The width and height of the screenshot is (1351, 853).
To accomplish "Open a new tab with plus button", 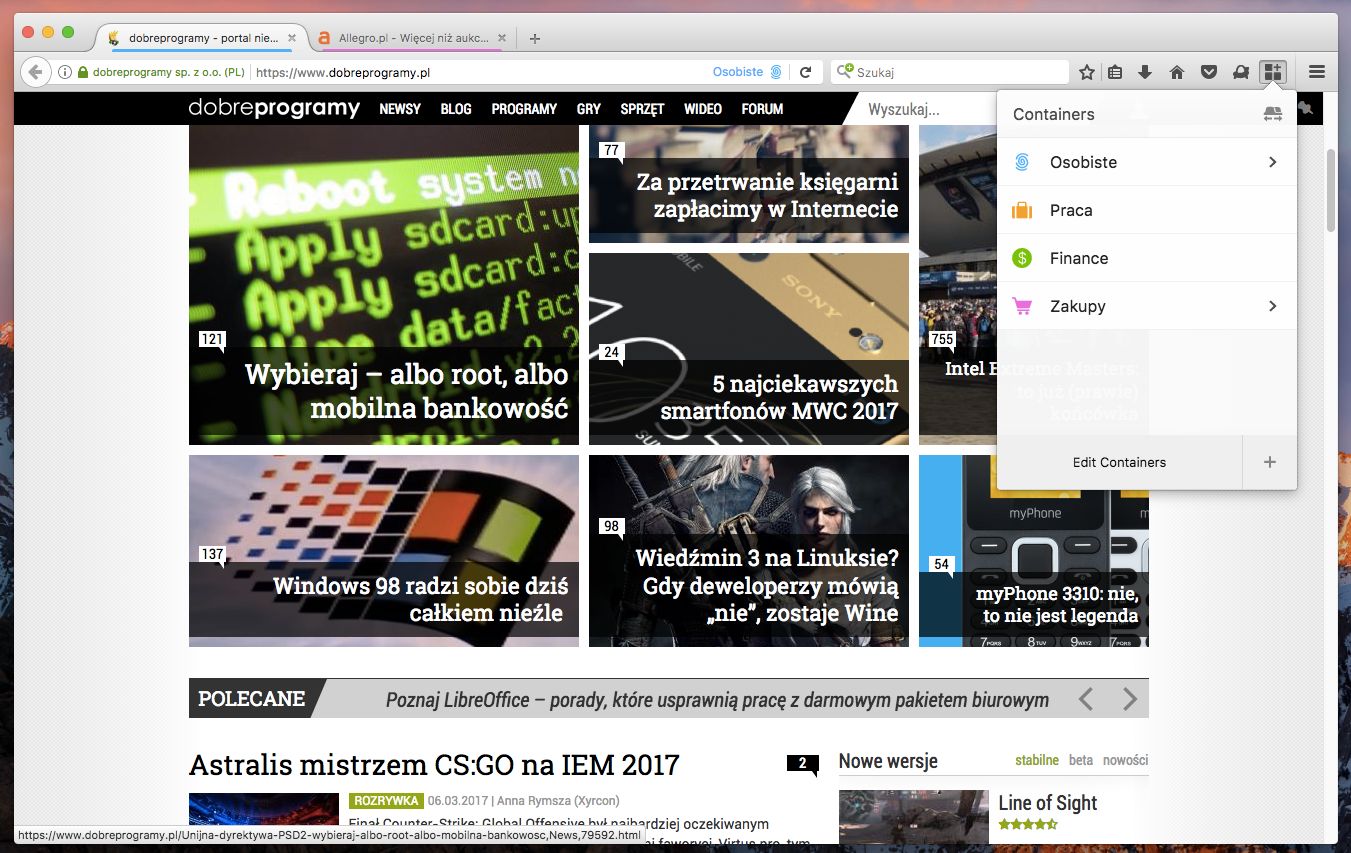I will (535, 38).
